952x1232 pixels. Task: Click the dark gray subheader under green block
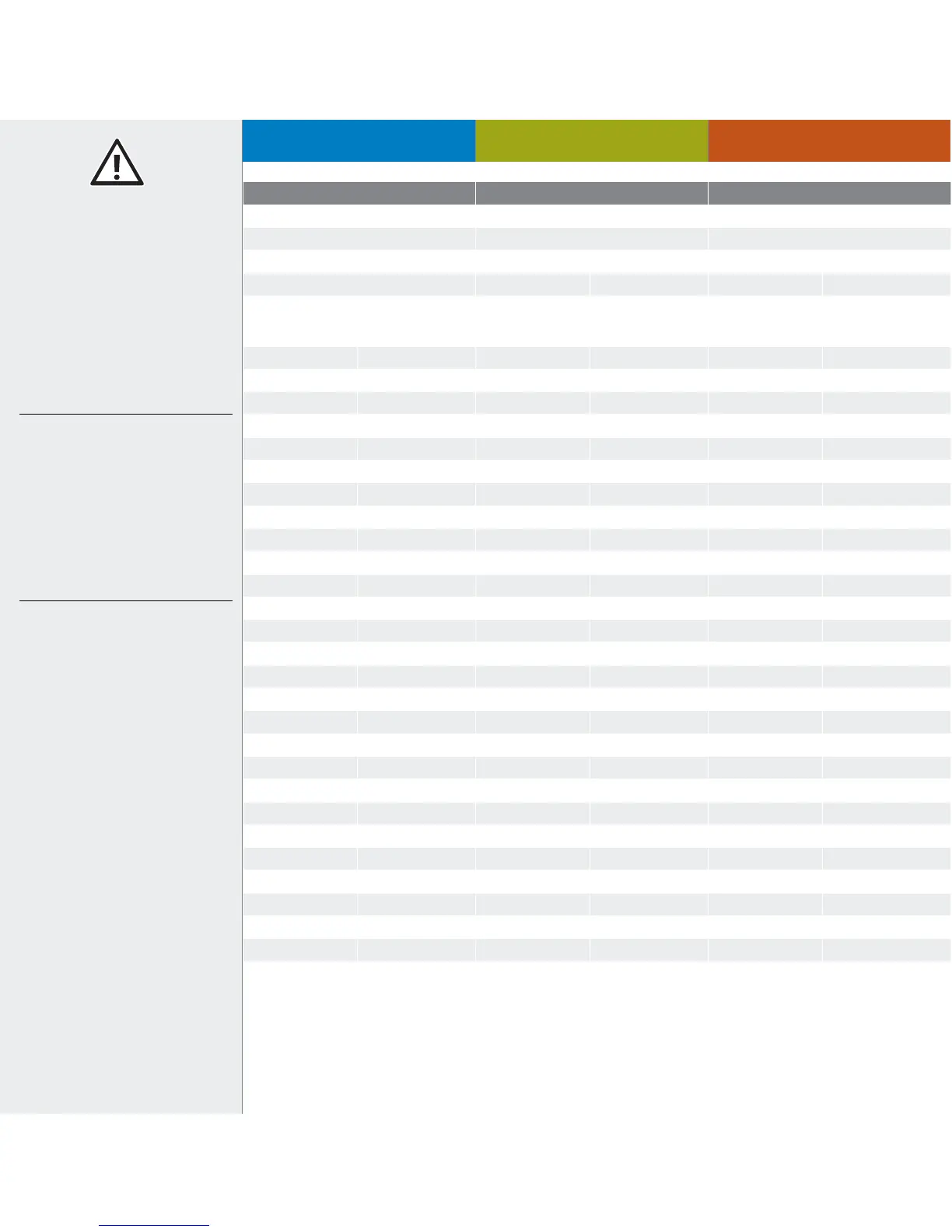pyautogui.click(x=592, y=193)
